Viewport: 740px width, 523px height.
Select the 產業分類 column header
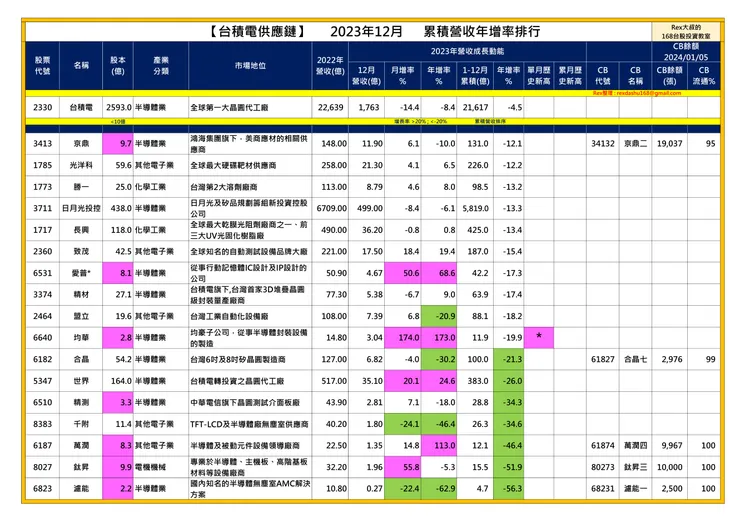point(161,66)
